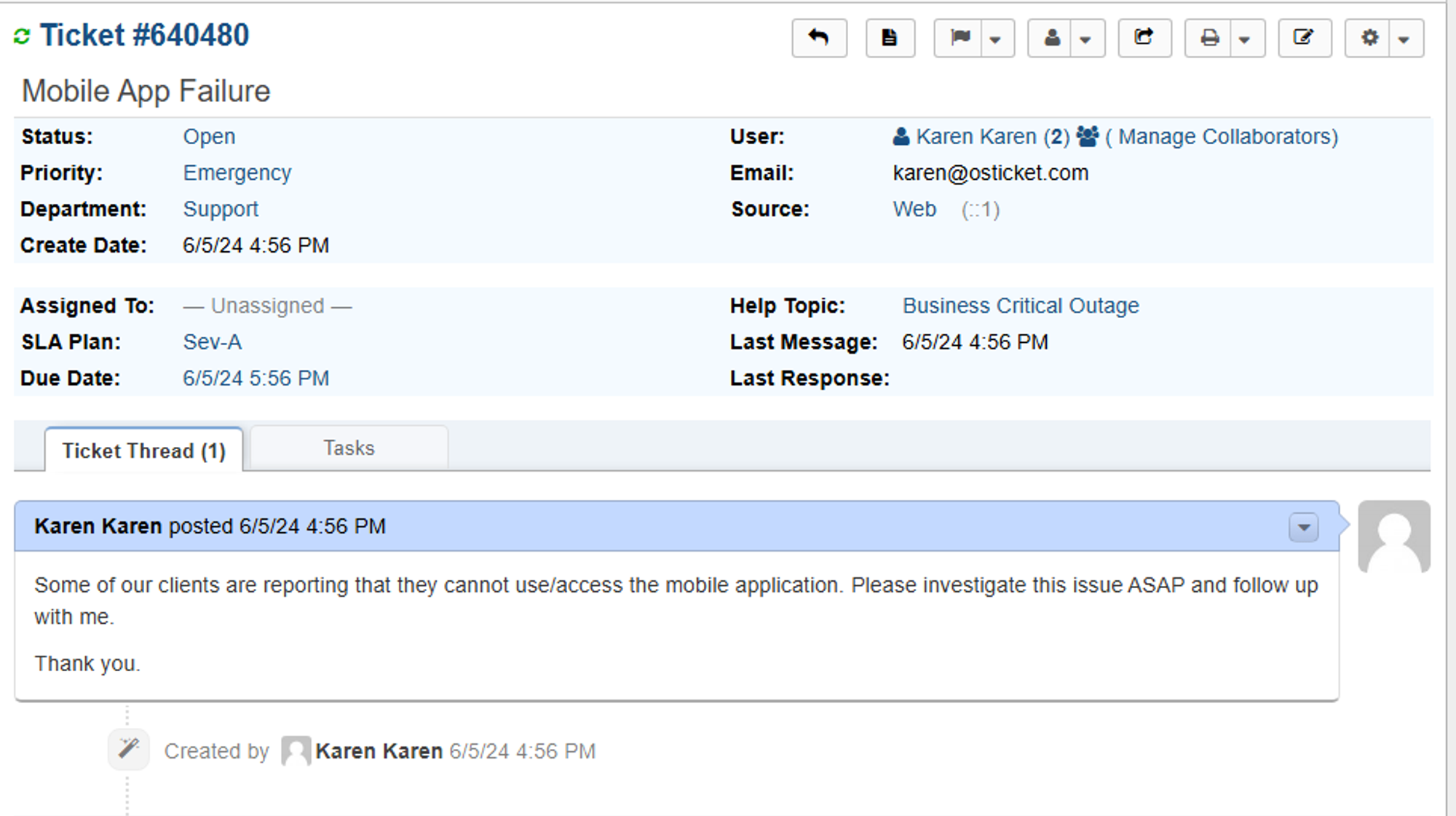Click the settings gear icon

point(1369,38)
